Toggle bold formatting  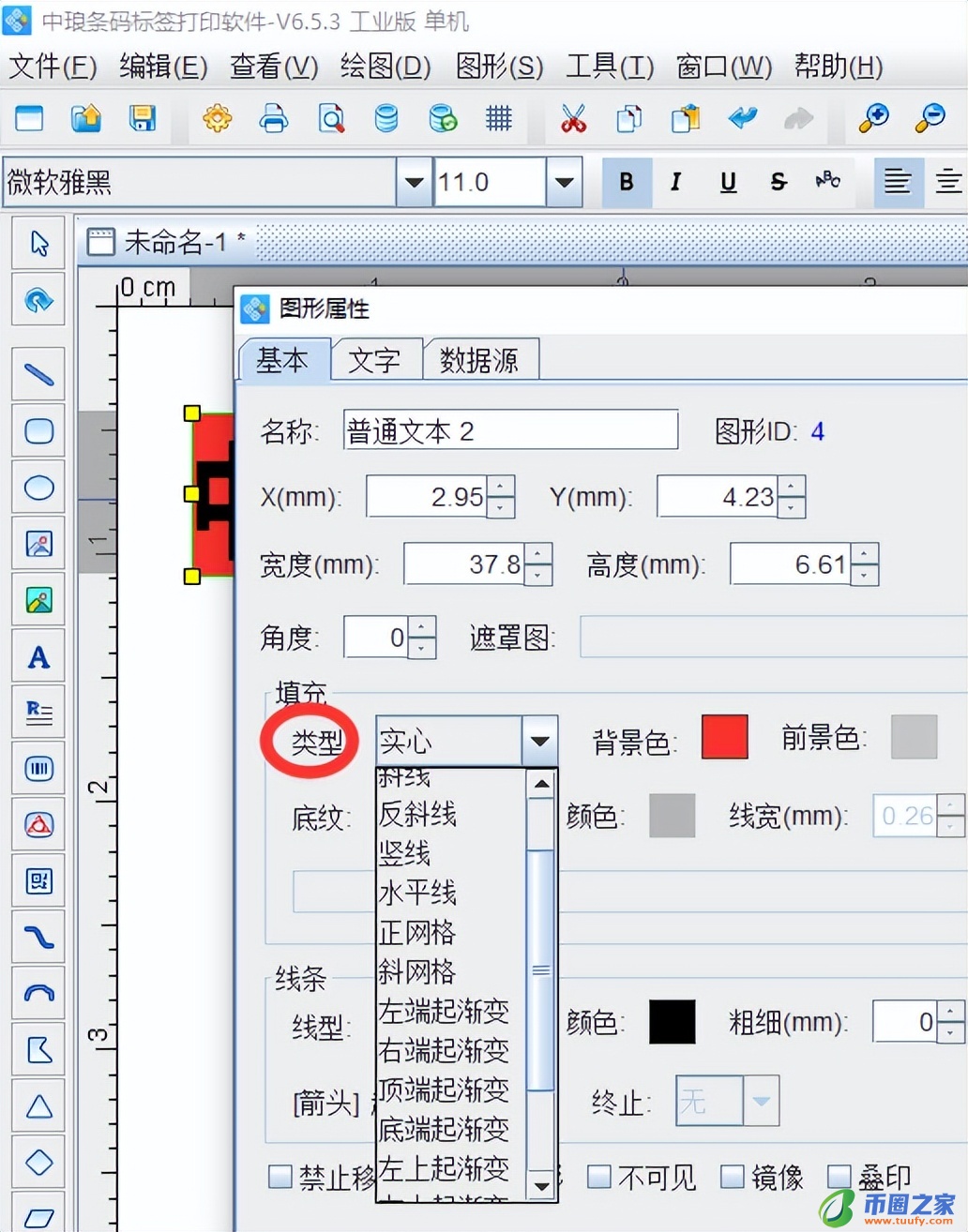626,182
